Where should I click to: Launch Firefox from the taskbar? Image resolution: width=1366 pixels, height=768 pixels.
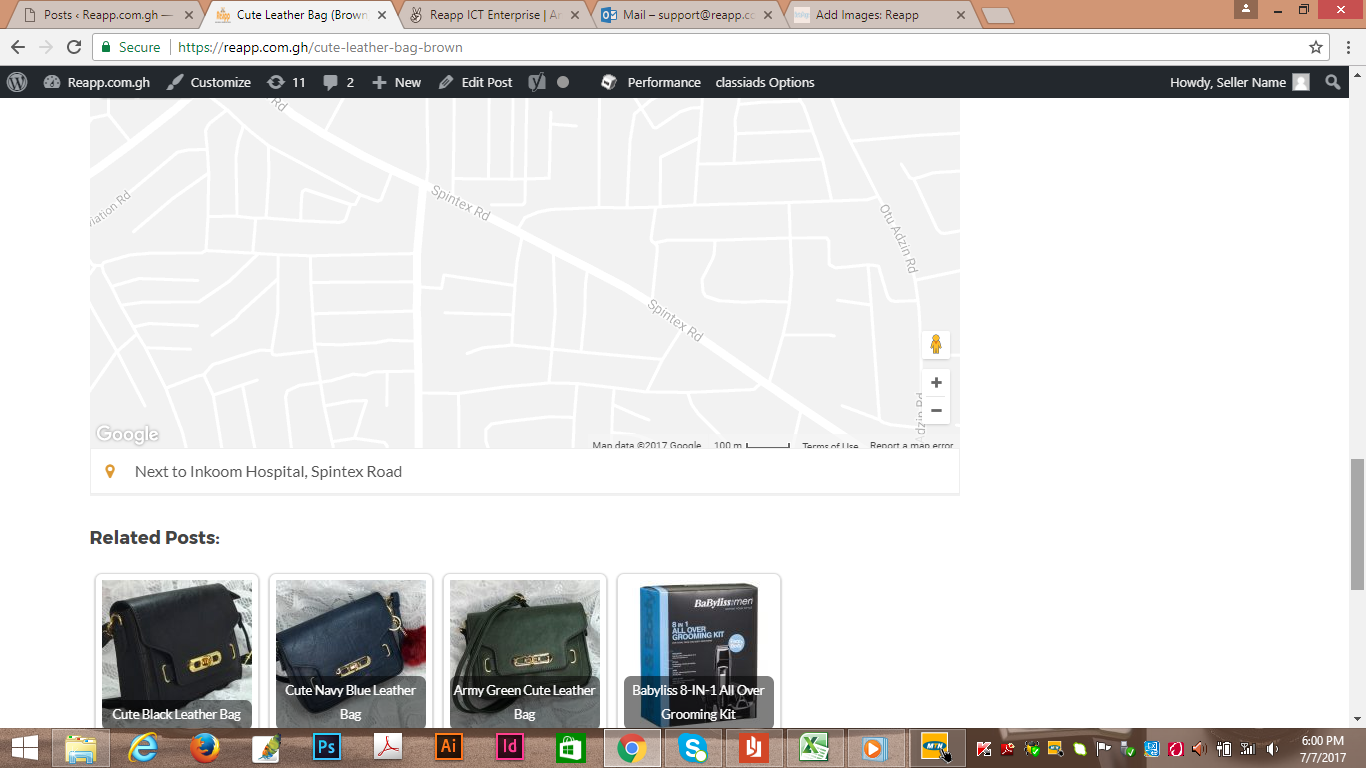[205, 748]
